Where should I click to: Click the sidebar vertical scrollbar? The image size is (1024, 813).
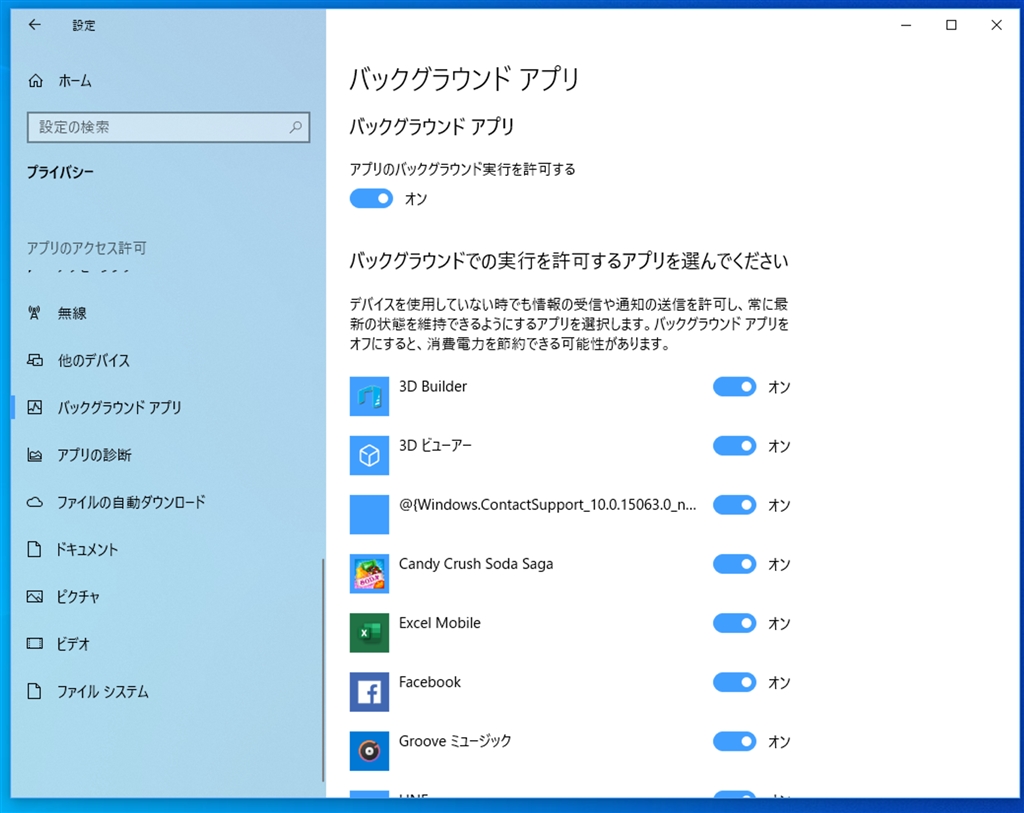(x=323, y=669)
